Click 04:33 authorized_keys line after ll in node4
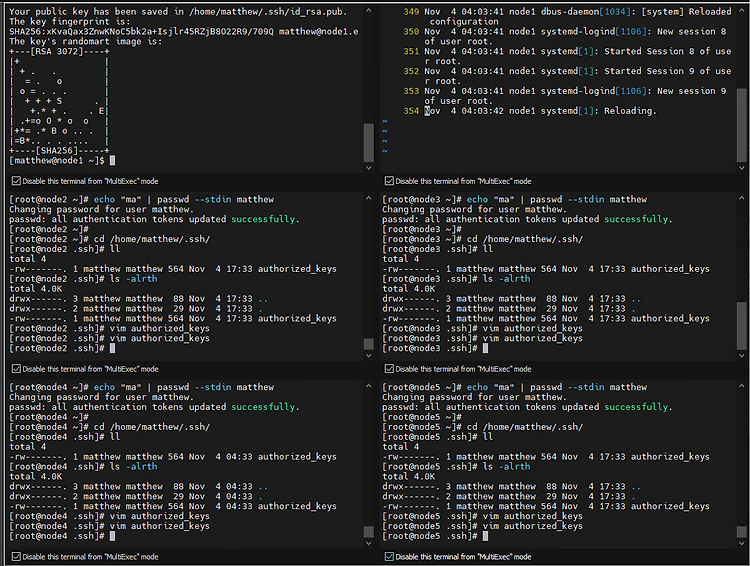This screenshot has height=566, width=750. [173, 457]
